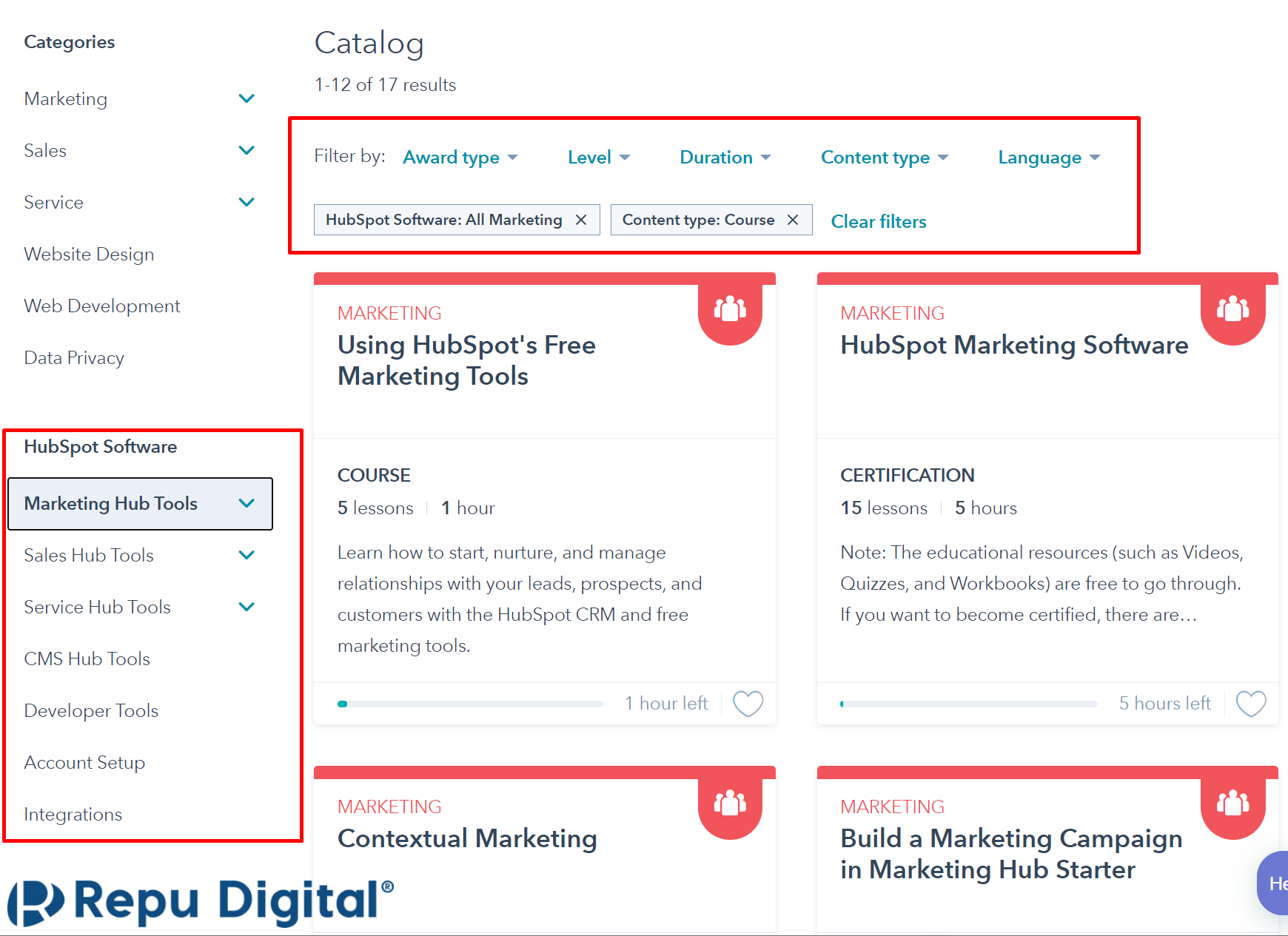
Task: Click the progress bar showing 1 hour left
Action: point(470,704)
